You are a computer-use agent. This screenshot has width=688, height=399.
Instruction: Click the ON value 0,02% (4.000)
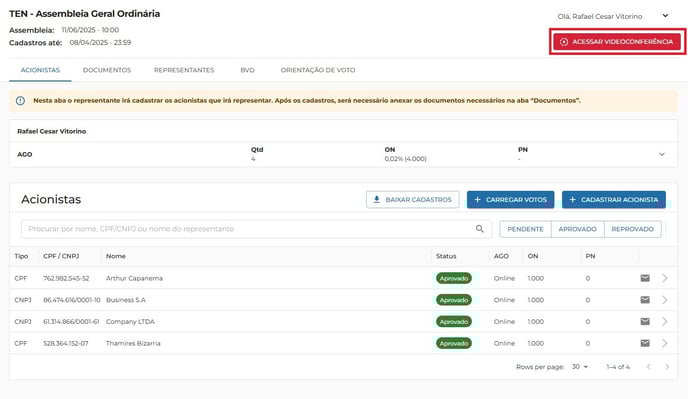click(405, 159)
